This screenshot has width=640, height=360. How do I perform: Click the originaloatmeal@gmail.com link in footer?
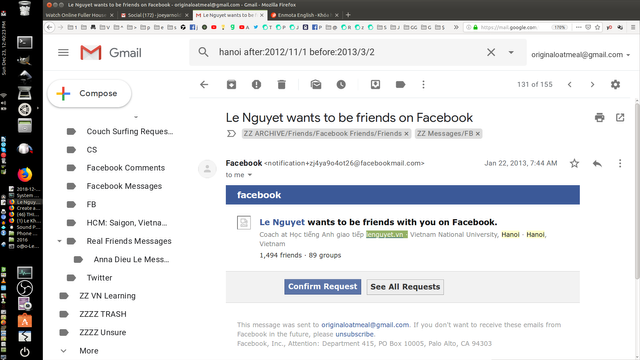pos(365,325)
